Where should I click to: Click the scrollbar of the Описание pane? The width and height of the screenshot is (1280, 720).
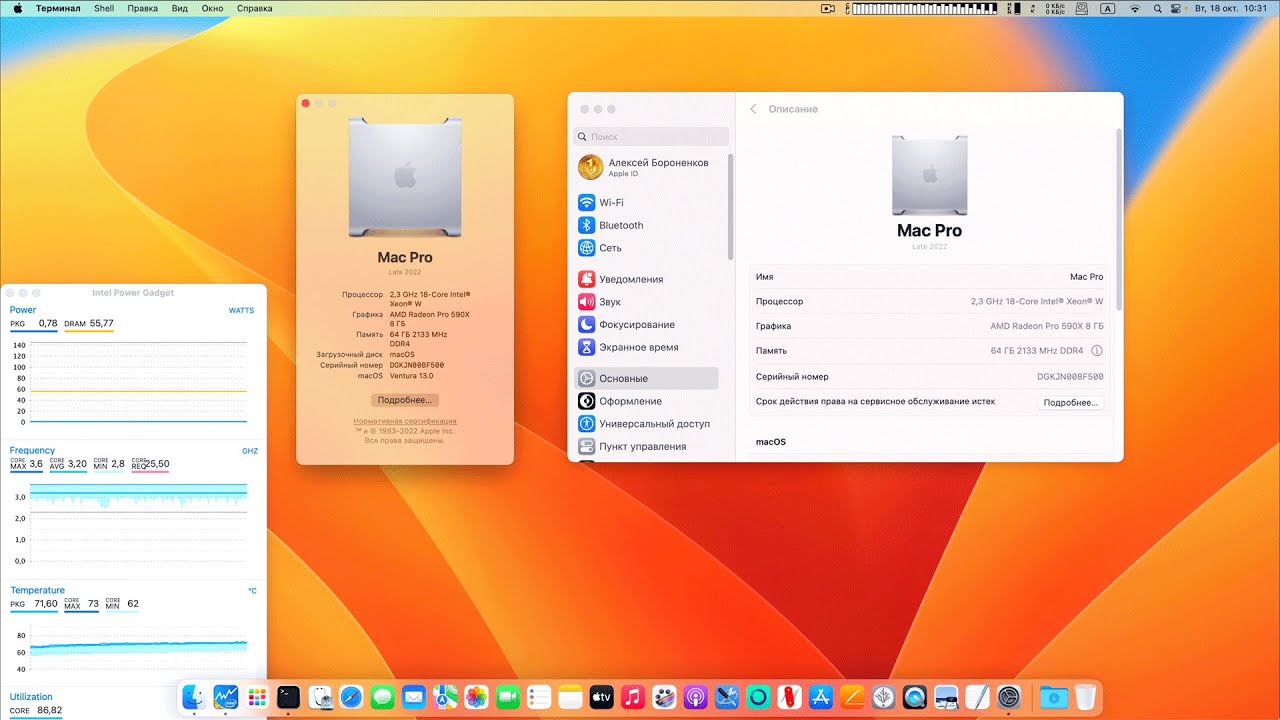pos(1118,220)
